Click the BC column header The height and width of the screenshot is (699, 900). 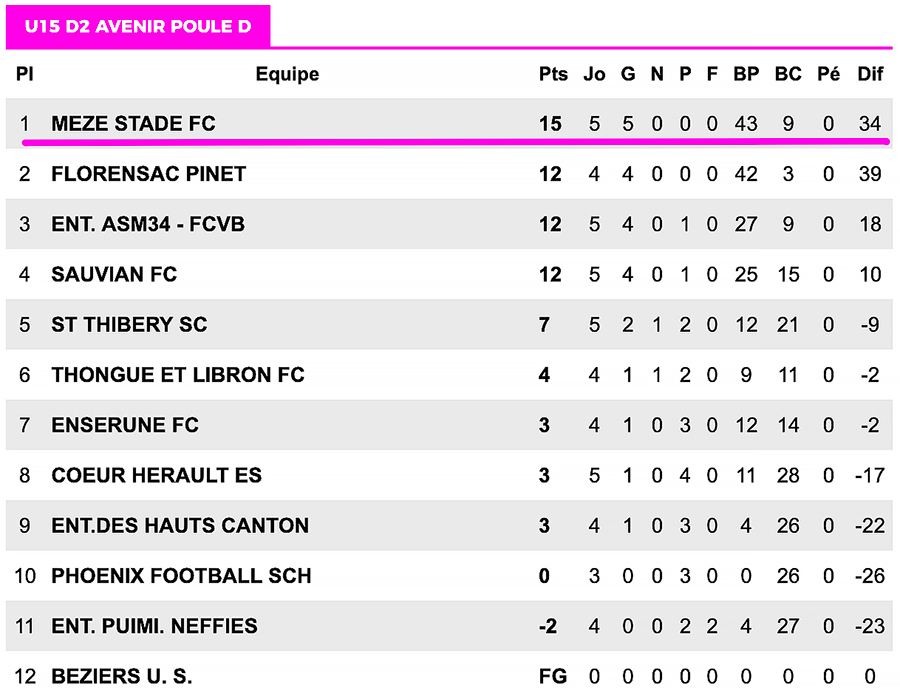(x=788, y=74)
